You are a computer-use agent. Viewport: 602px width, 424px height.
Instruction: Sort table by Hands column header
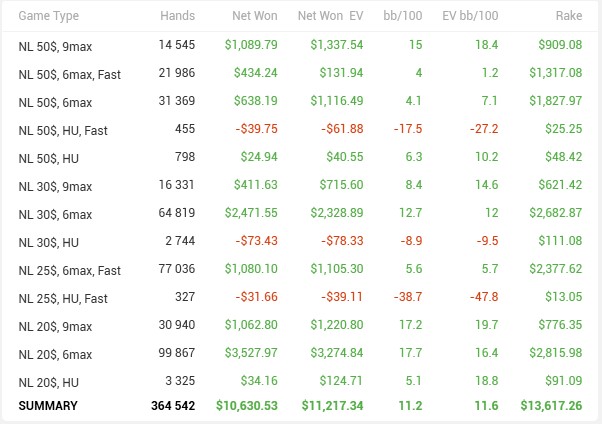(177, 16)
